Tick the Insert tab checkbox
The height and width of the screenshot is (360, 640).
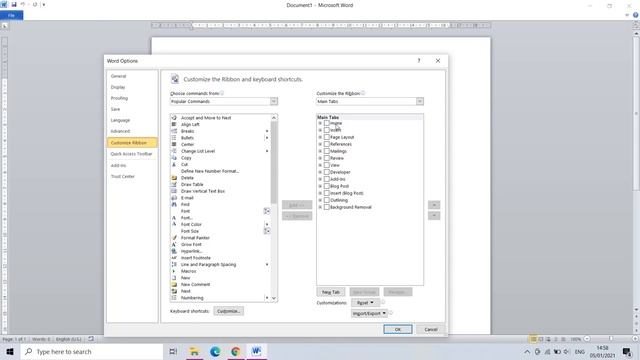[327, 130]
